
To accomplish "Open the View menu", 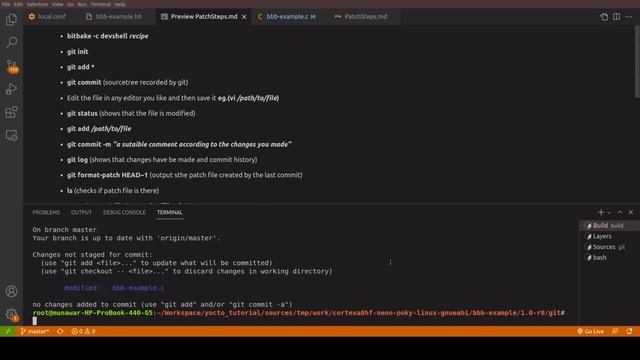I will (58, 4).
